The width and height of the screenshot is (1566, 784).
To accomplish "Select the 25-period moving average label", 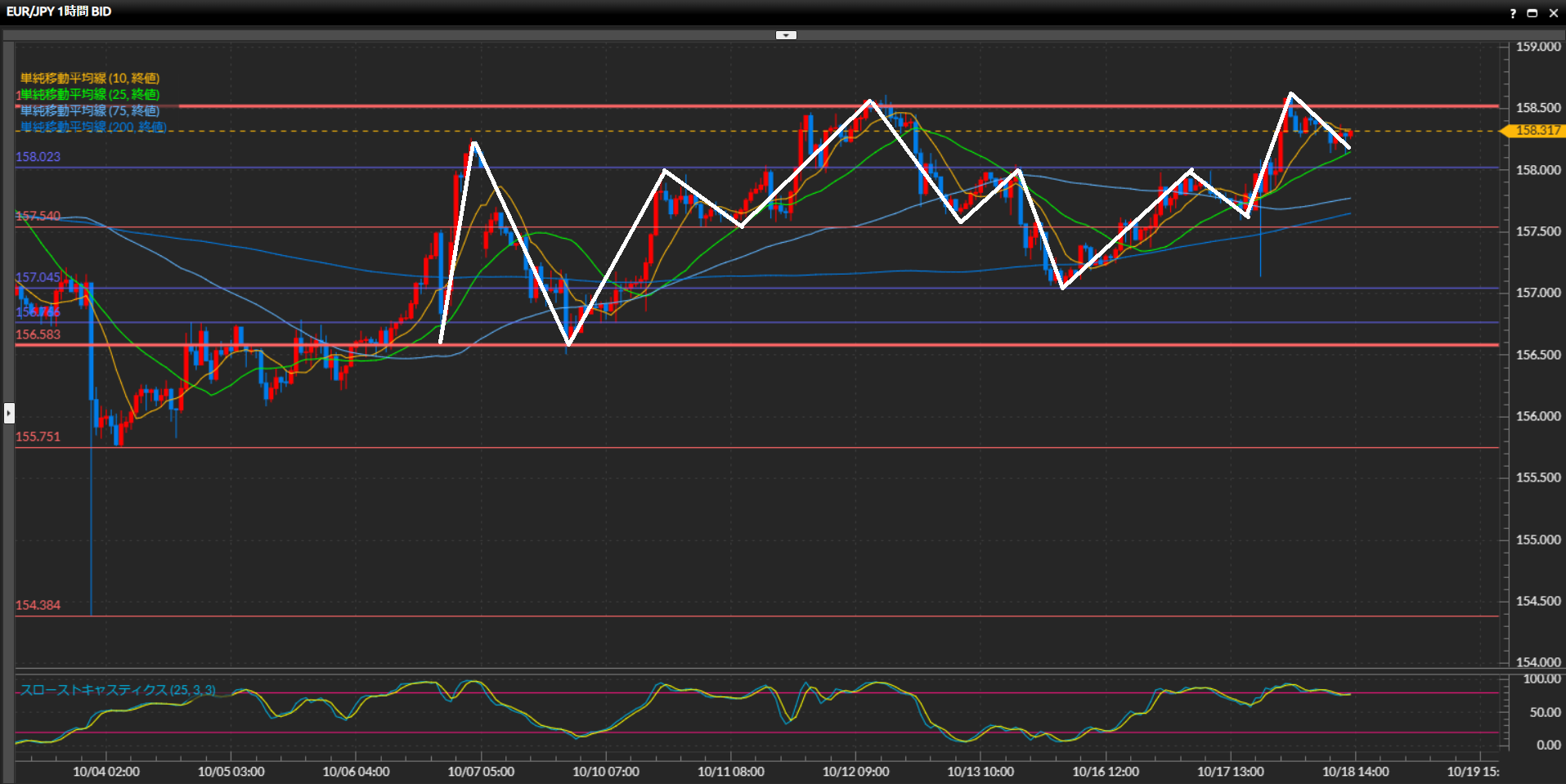I will pos(90,94).
